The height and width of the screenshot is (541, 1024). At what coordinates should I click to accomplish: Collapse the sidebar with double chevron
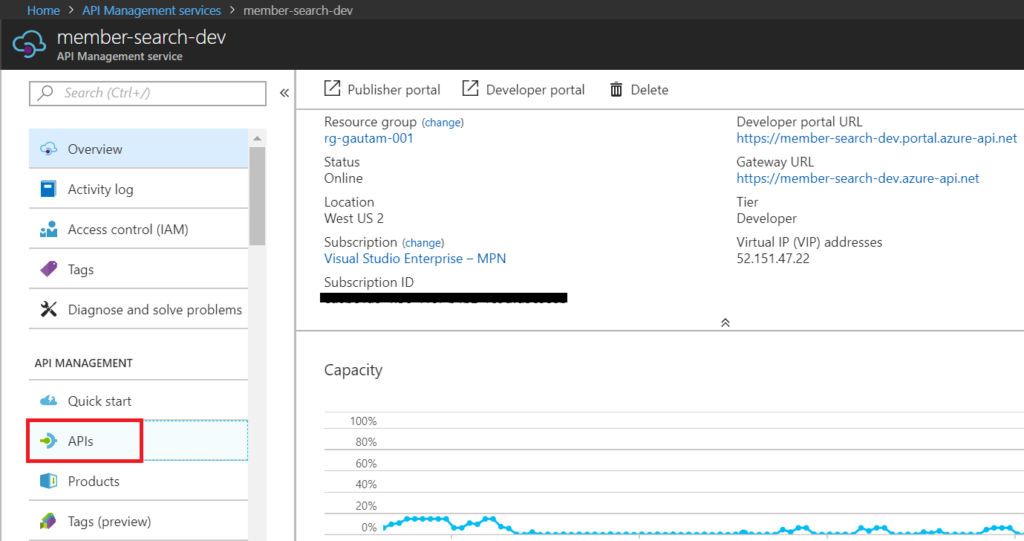(x=285, y=93)
